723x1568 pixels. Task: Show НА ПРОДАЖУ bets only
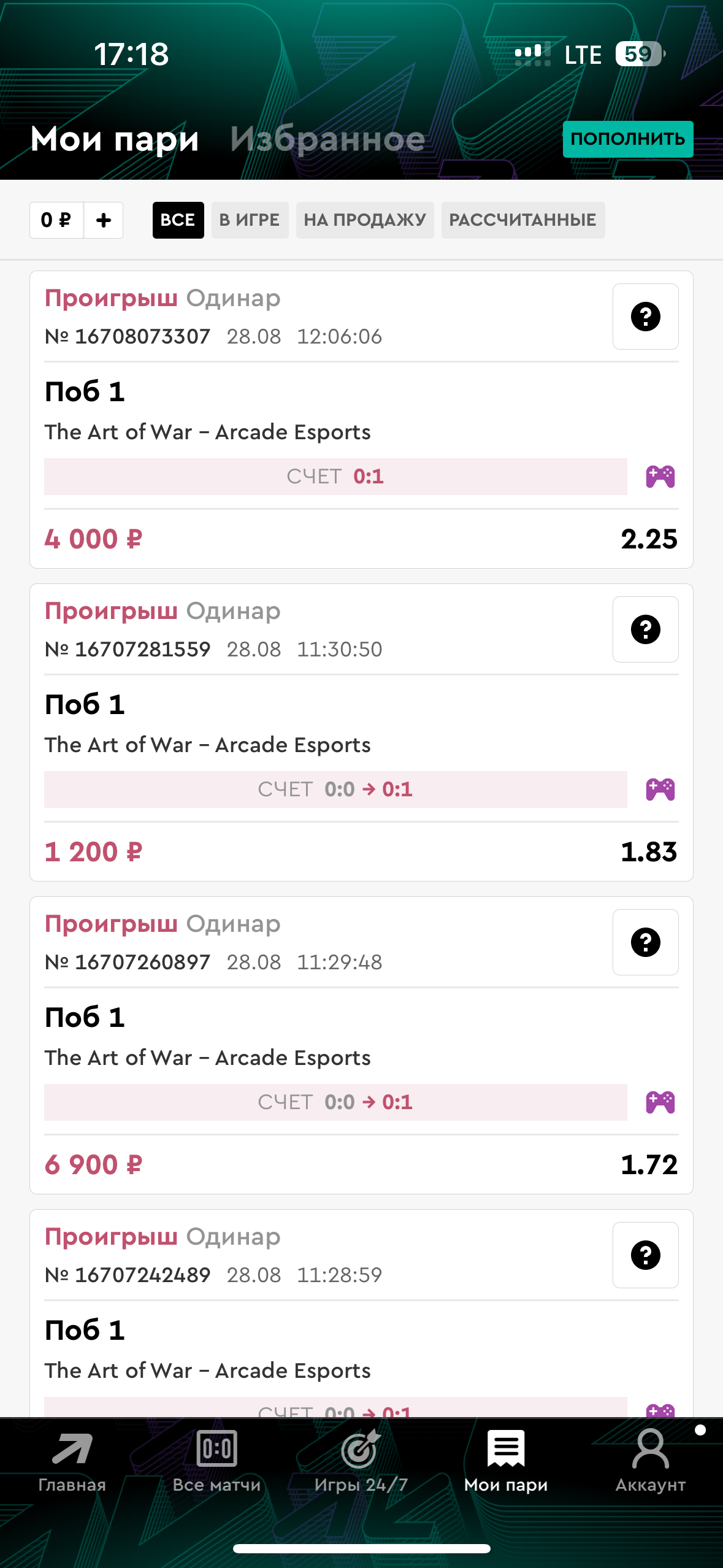pos(365,220)
